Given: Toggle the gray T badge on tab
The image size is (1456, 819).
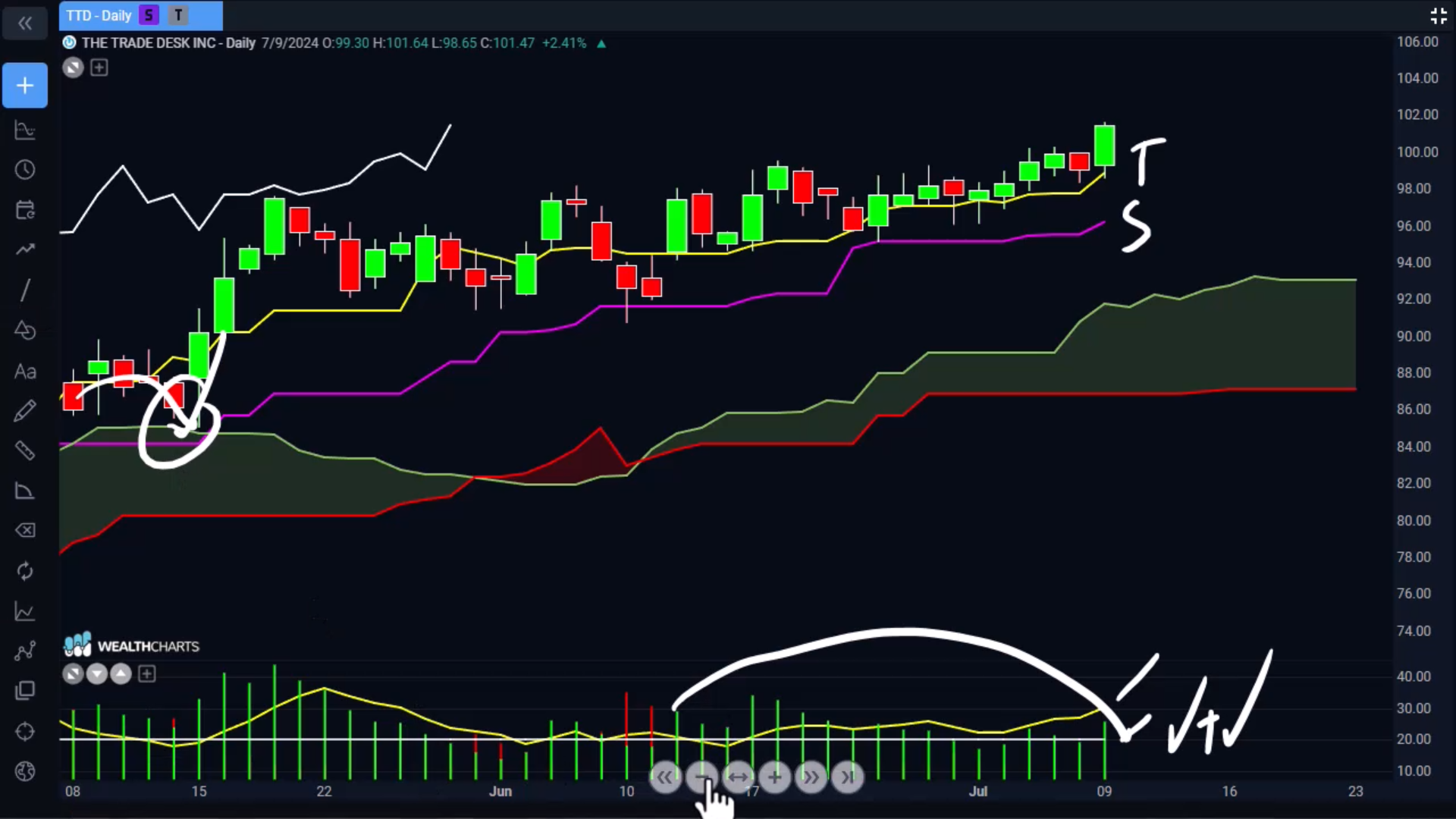Looking at the screenshot, I should click(x=178, y=15).
